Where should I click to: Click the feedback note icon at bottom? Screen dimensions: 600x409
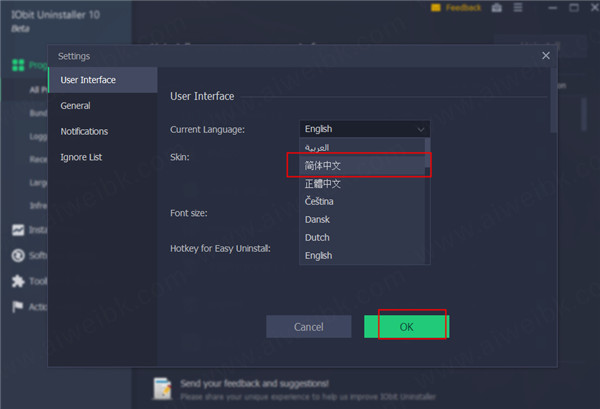tap(160, 387)
